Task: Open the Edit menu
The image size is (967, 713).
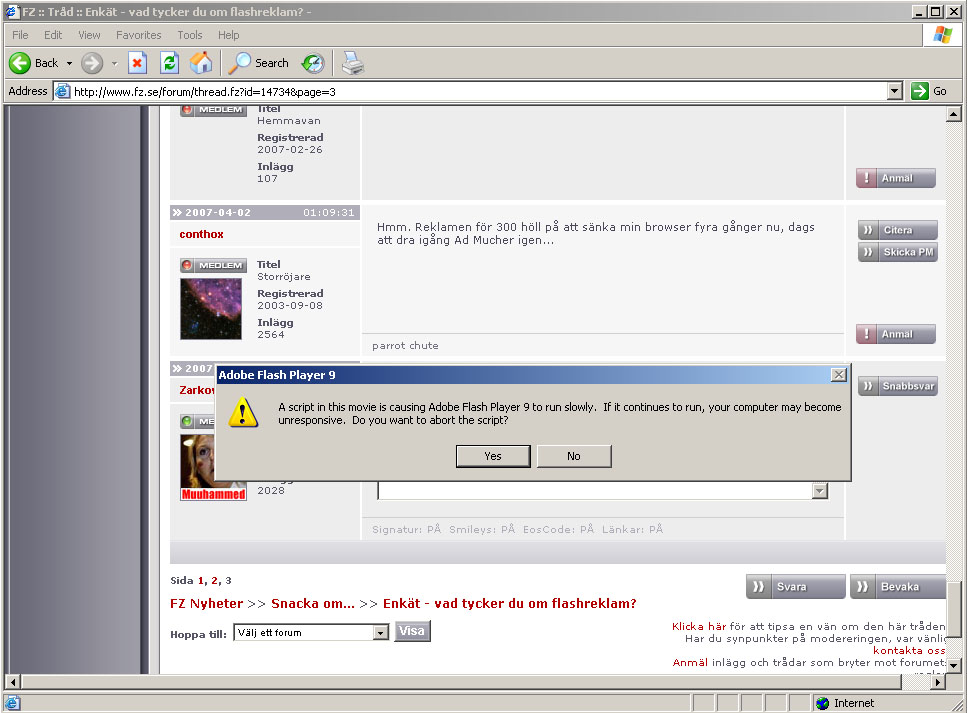Action: click(53, 35)
